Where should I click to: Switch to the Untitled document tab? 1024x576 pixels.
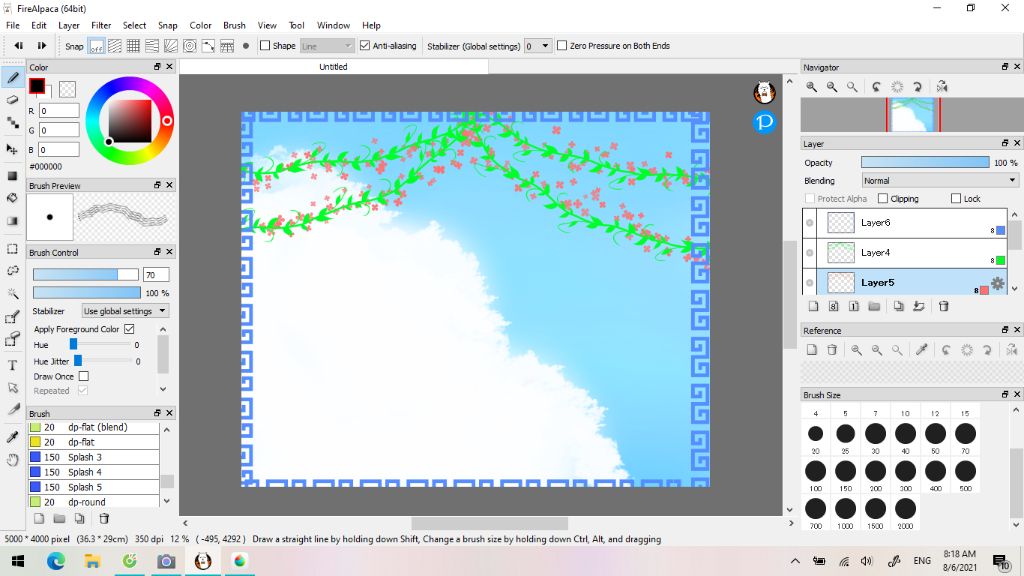[333, 67]
